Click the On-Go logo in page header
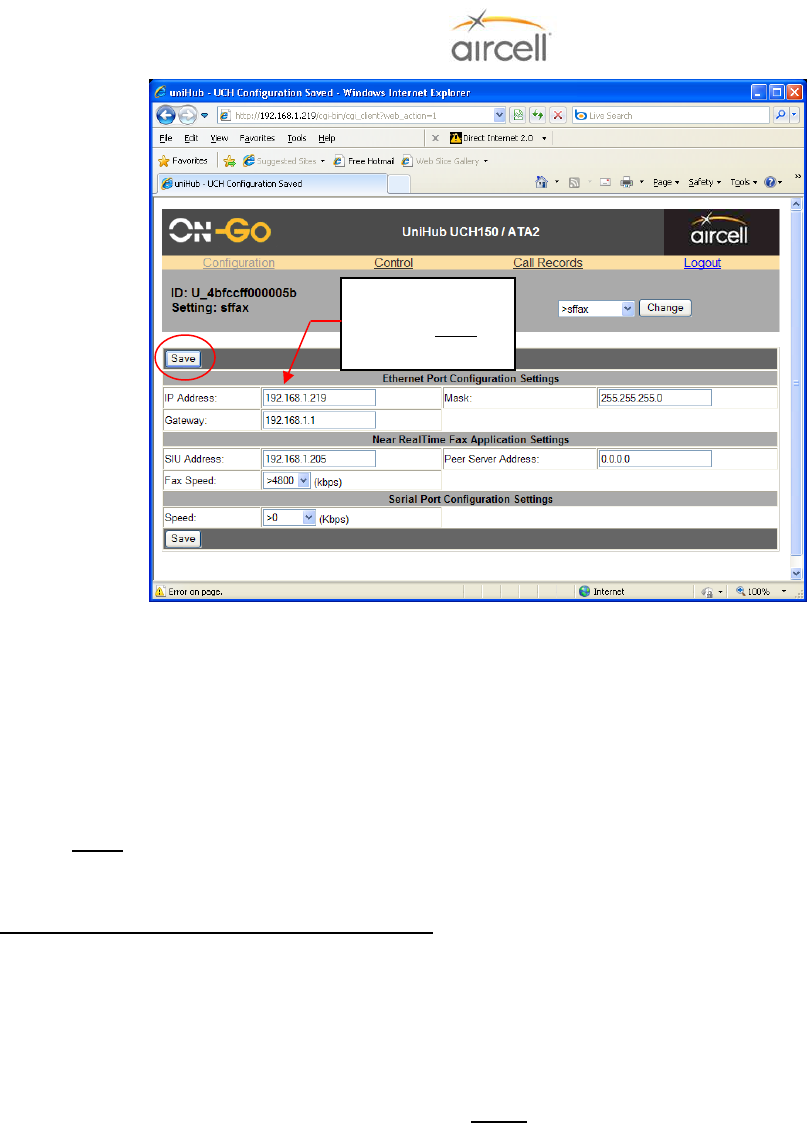 220,231
